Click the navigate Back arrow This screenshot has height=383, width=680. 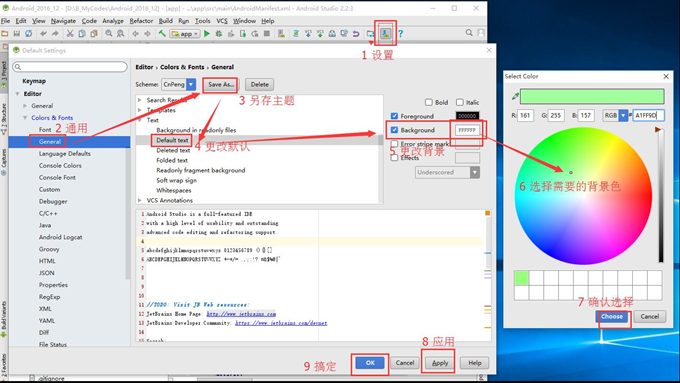(x=135, y=33)
